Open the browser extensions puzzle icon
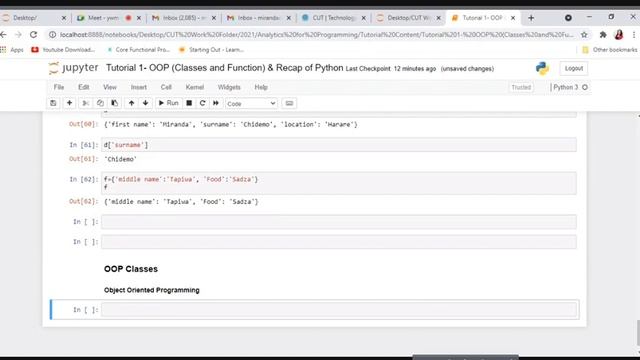 (x=603, y=35)
